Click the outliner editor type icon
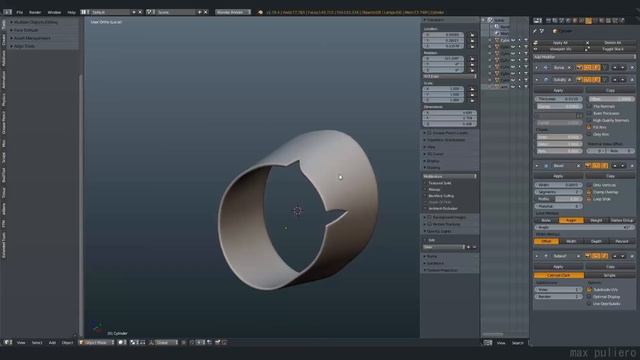This screenshot has width=640, height=360. click(488, 343)
